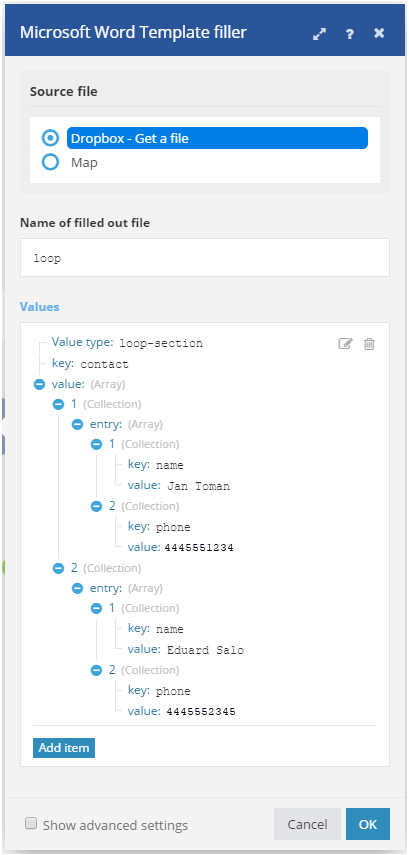Screen dimensions: 409x855
Task: Close the Microsoft Word Template filler dialog
Action: (380, 33)
